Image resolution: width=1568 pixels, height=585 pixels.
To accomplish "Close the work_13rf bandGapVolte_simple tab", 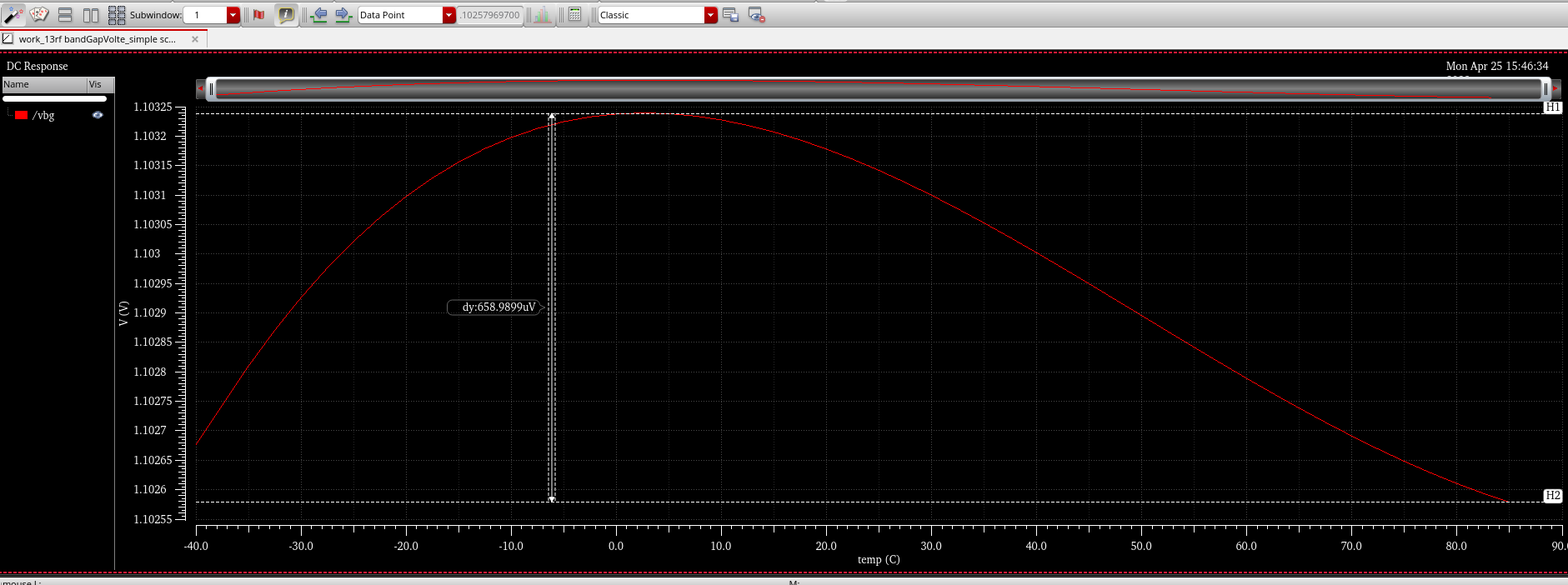I will (195, 39).
